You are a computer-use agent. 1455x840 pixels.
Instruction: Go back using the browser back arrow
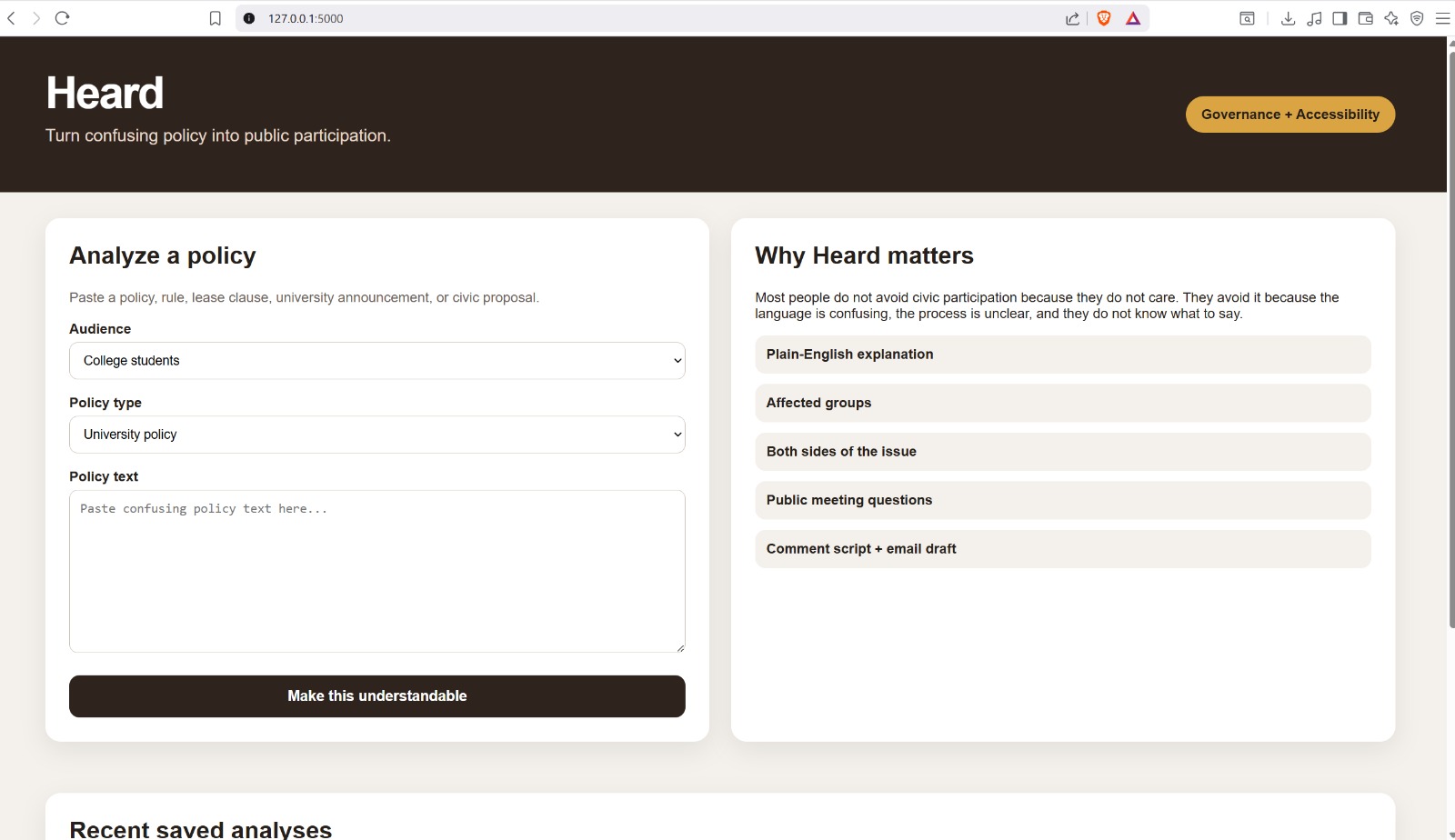tap(11, 18)
